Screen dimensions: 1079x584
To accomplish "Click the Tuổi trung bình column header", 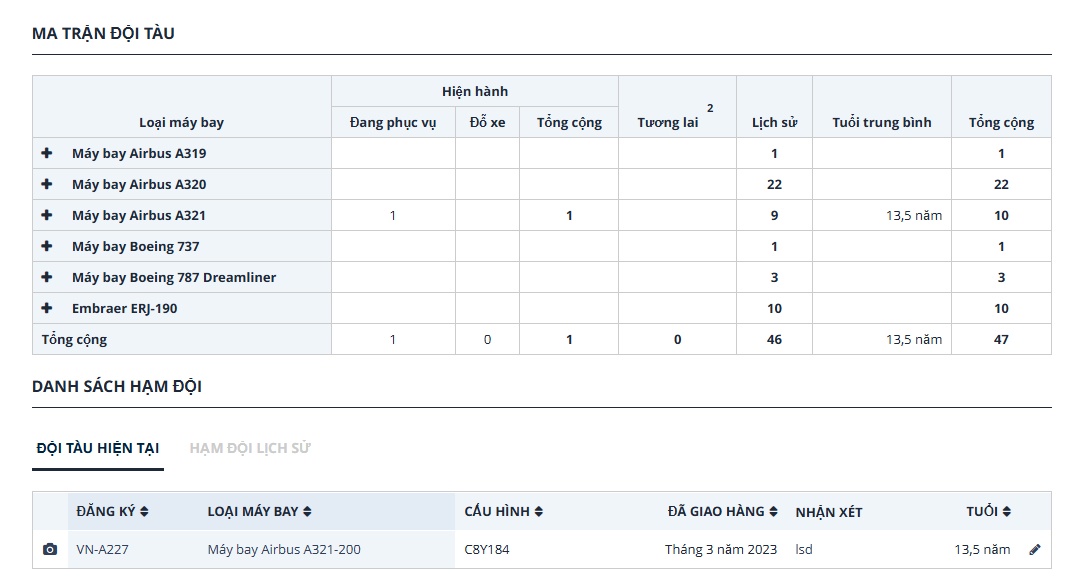I will click(x=882, y=122).
